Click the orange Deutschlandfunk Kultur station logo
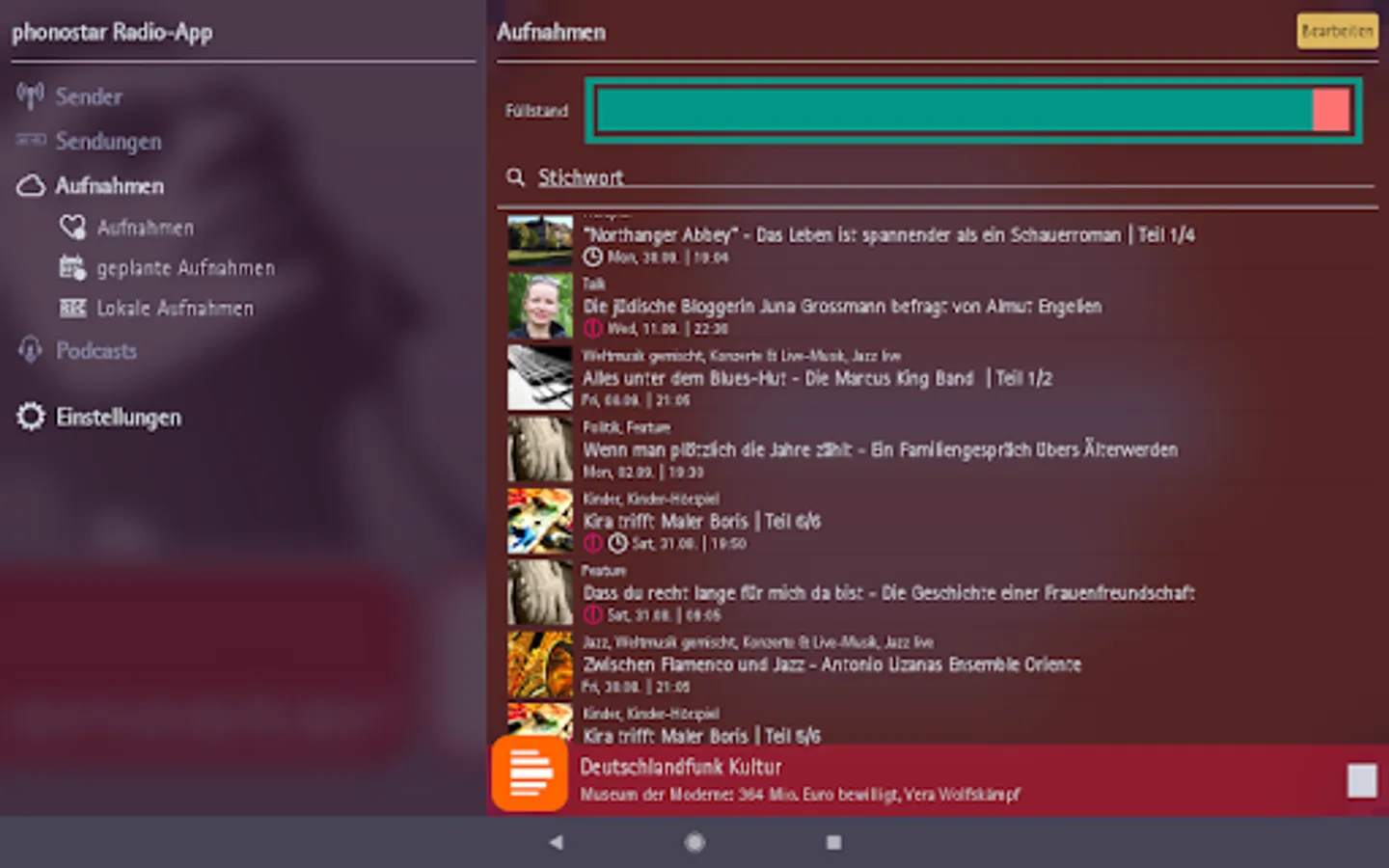 point(530,773)
